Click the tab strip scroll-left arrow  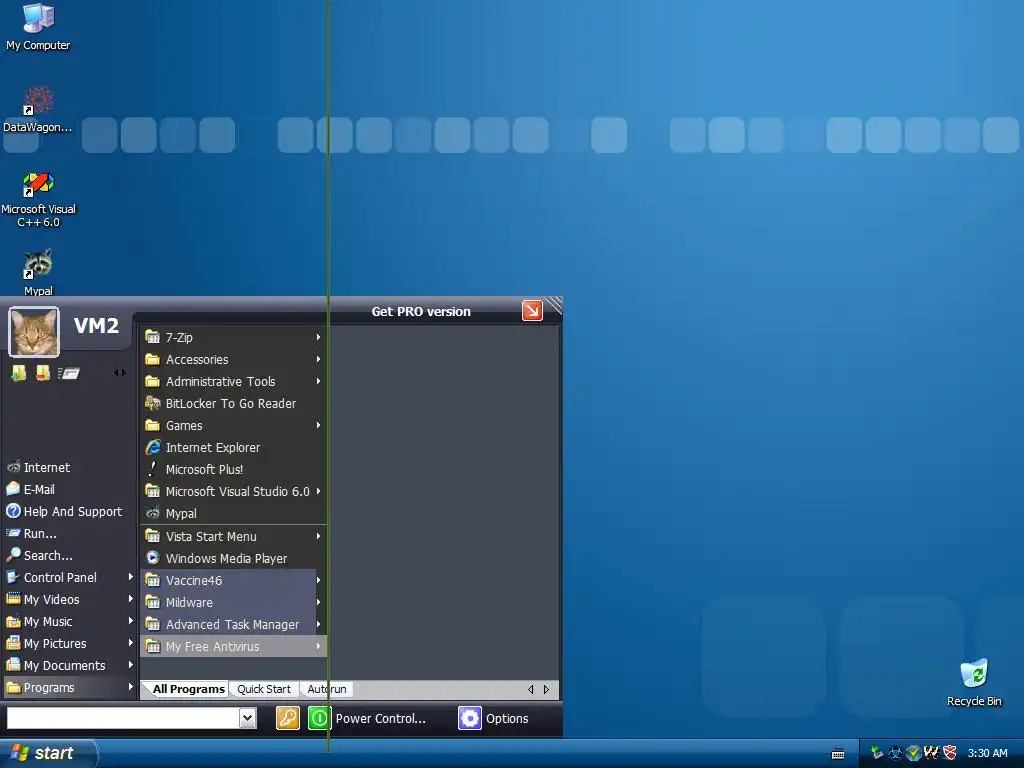pos(530,689)
